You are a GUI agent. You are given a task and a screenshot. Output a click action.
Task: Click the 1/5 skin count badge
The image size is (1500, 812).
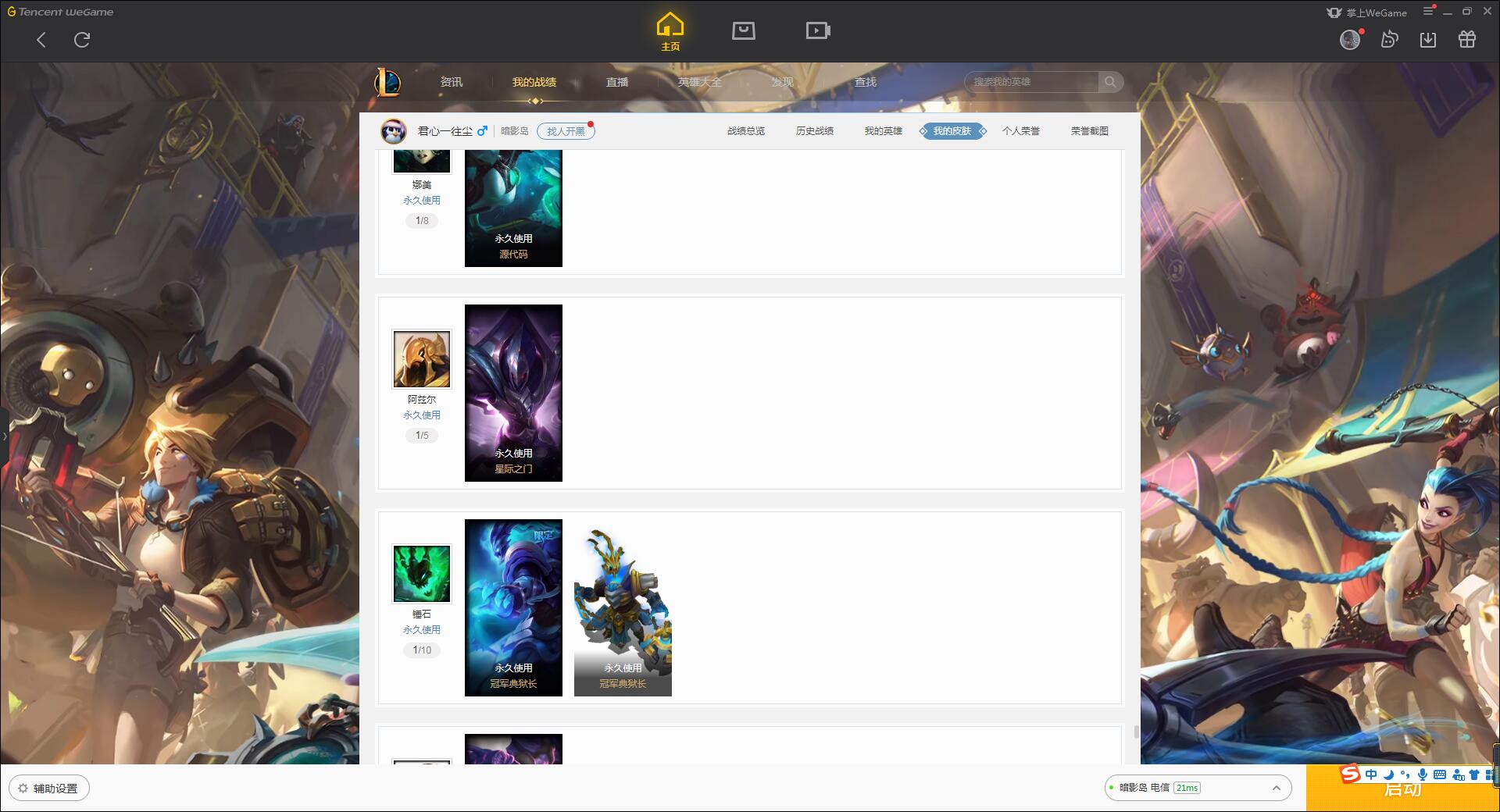422,436
